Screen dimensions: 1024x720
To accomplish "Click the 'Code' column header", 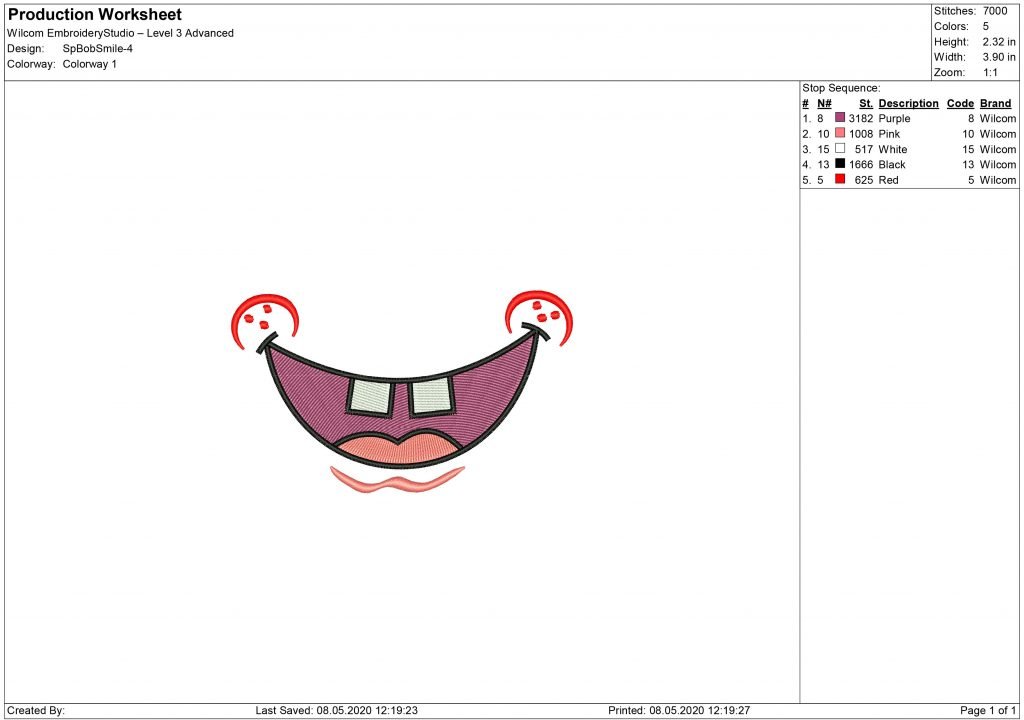I will [x=960, y=103].
